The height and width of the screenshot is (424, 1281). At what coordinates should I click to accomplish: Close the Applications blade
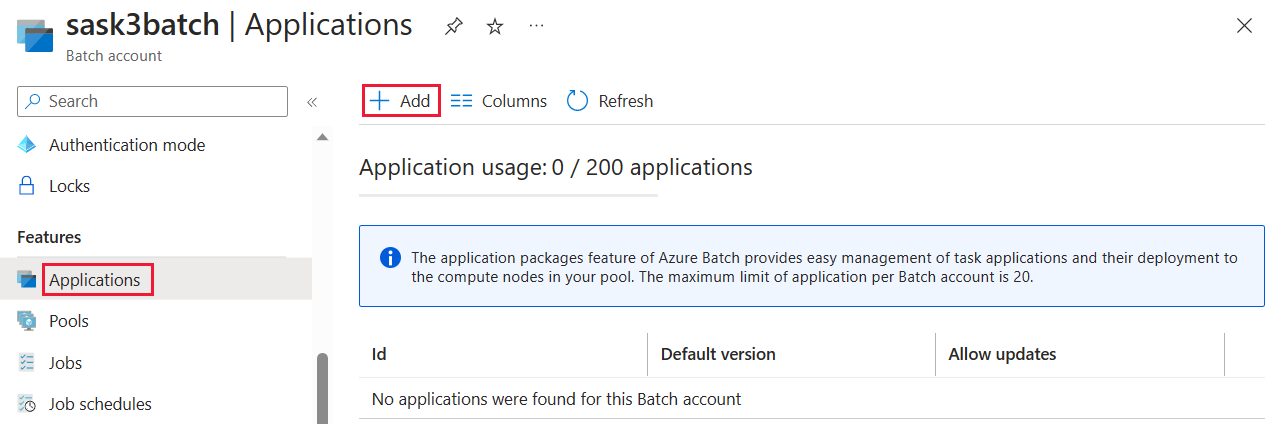[x=1244, y=26]
